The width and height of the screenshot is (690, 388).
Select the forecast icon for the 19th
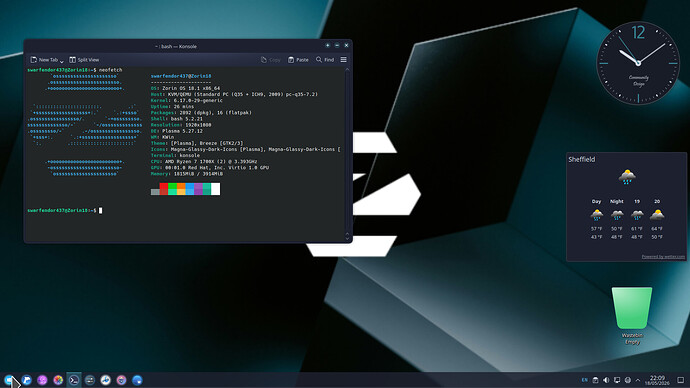tap(637, 215)
